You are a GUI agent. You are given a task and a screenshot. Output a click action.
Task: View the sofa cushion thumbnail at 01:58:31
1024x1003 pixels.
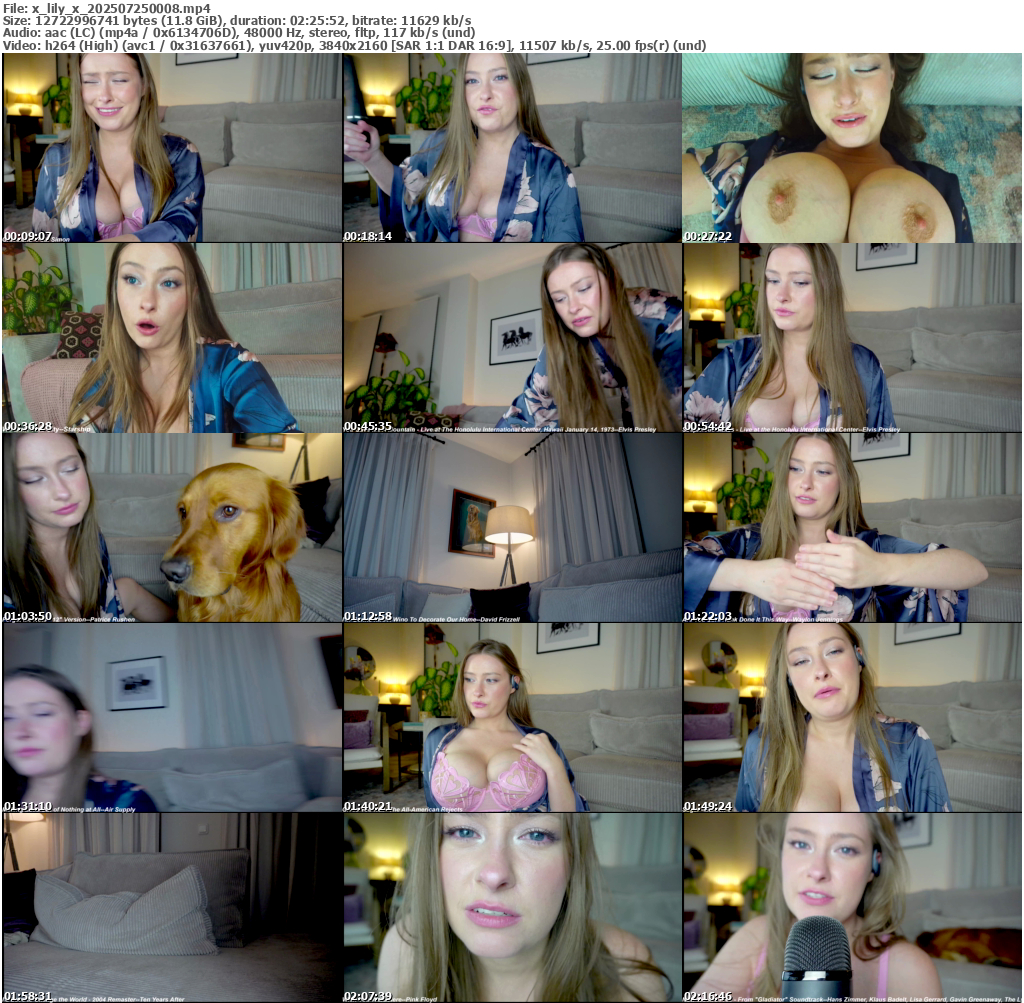click(172, 908)
